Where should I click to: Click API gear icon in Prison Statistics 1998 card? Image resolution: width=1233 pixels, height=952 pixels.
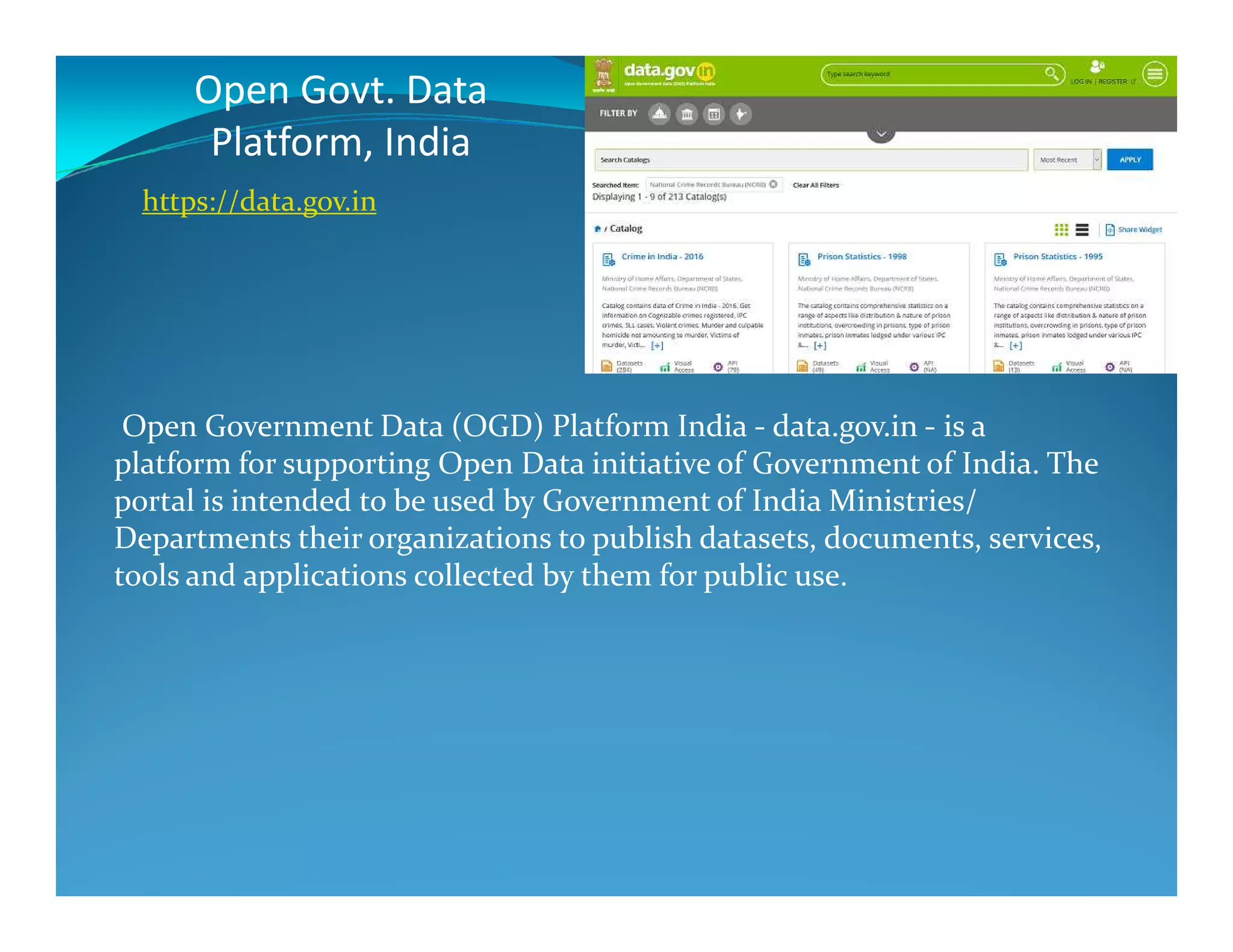914,367
